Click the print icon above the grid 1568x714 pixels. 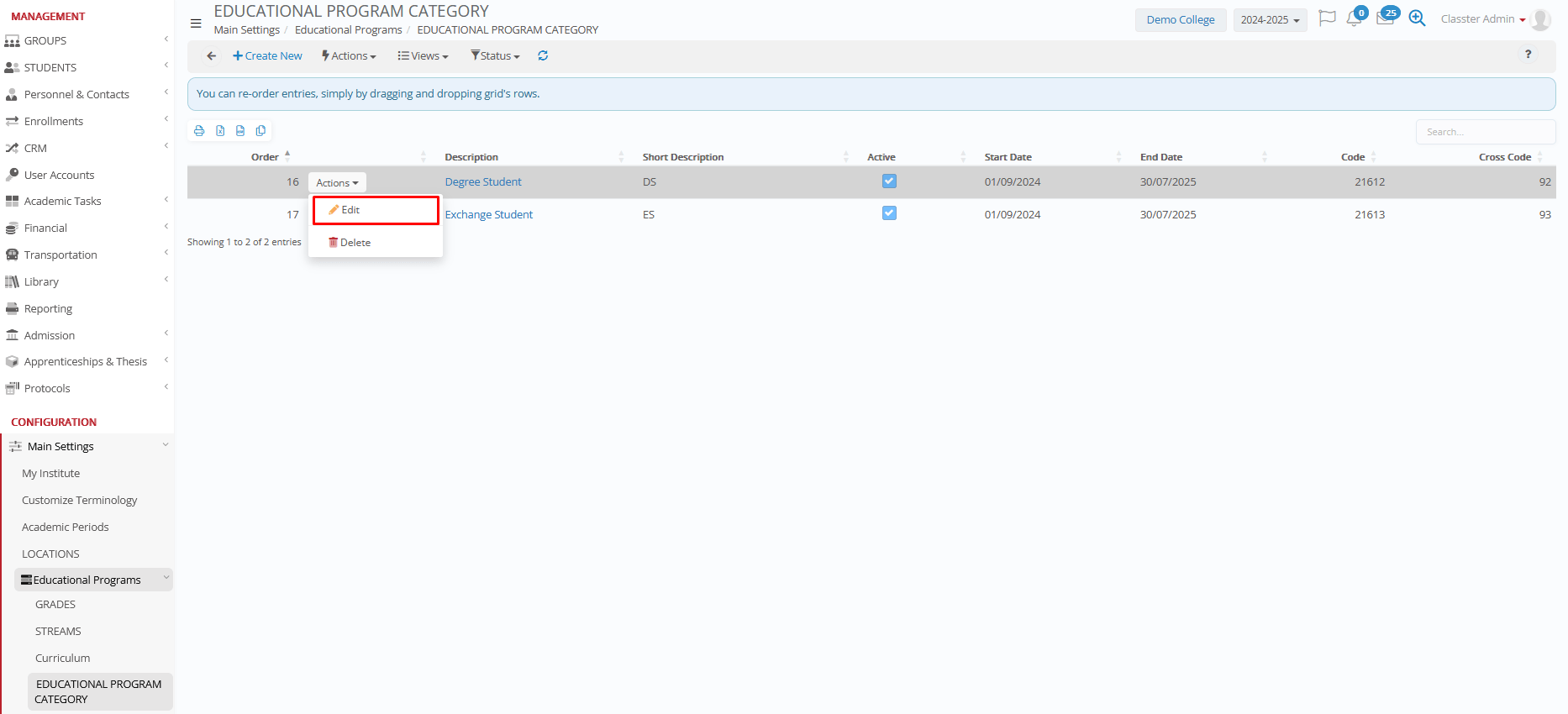(x=199, y=131)
